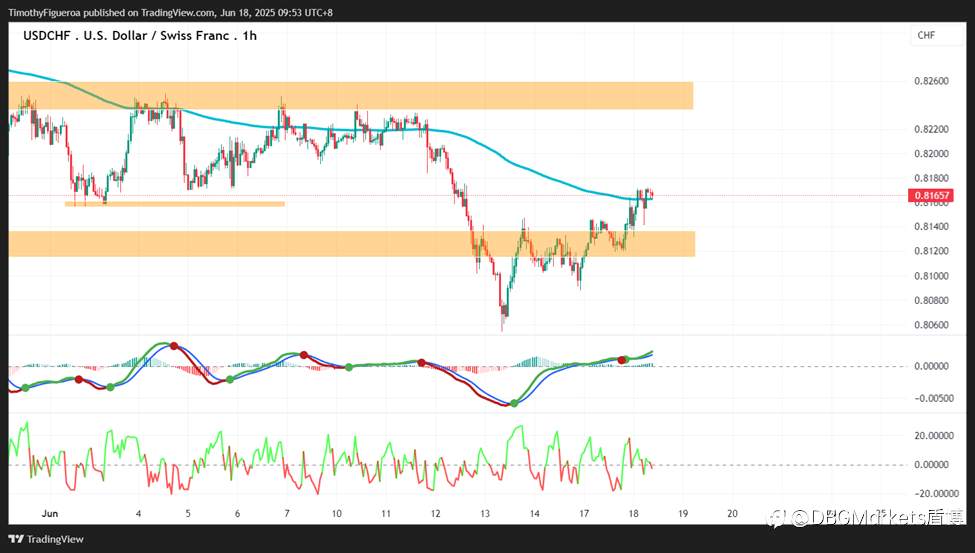Click the date label 10 on time axis
975x553 pixels.
click(x=336, y=514)
